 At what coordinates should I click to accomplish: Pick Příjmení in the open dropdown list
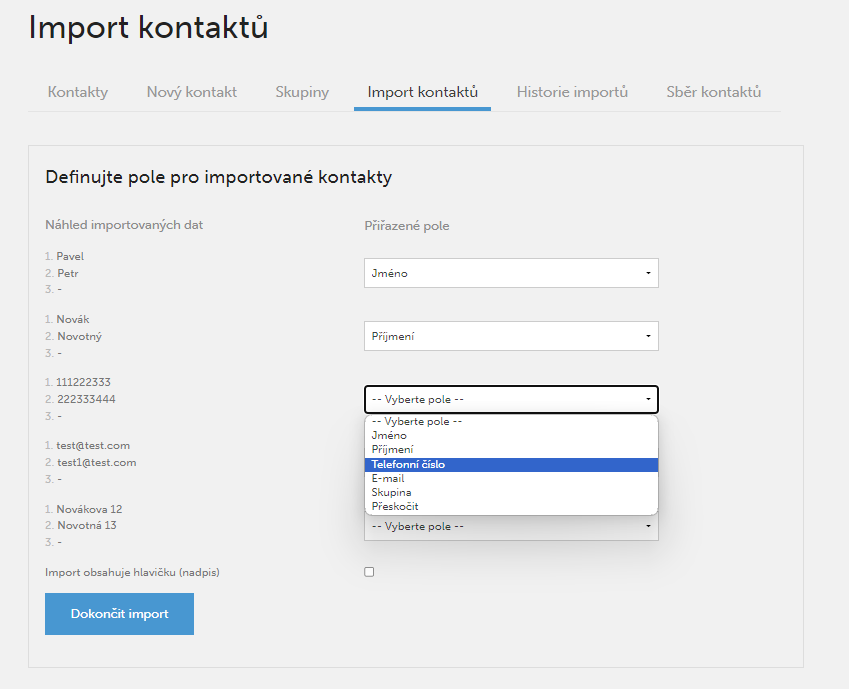tap(511, 450)
